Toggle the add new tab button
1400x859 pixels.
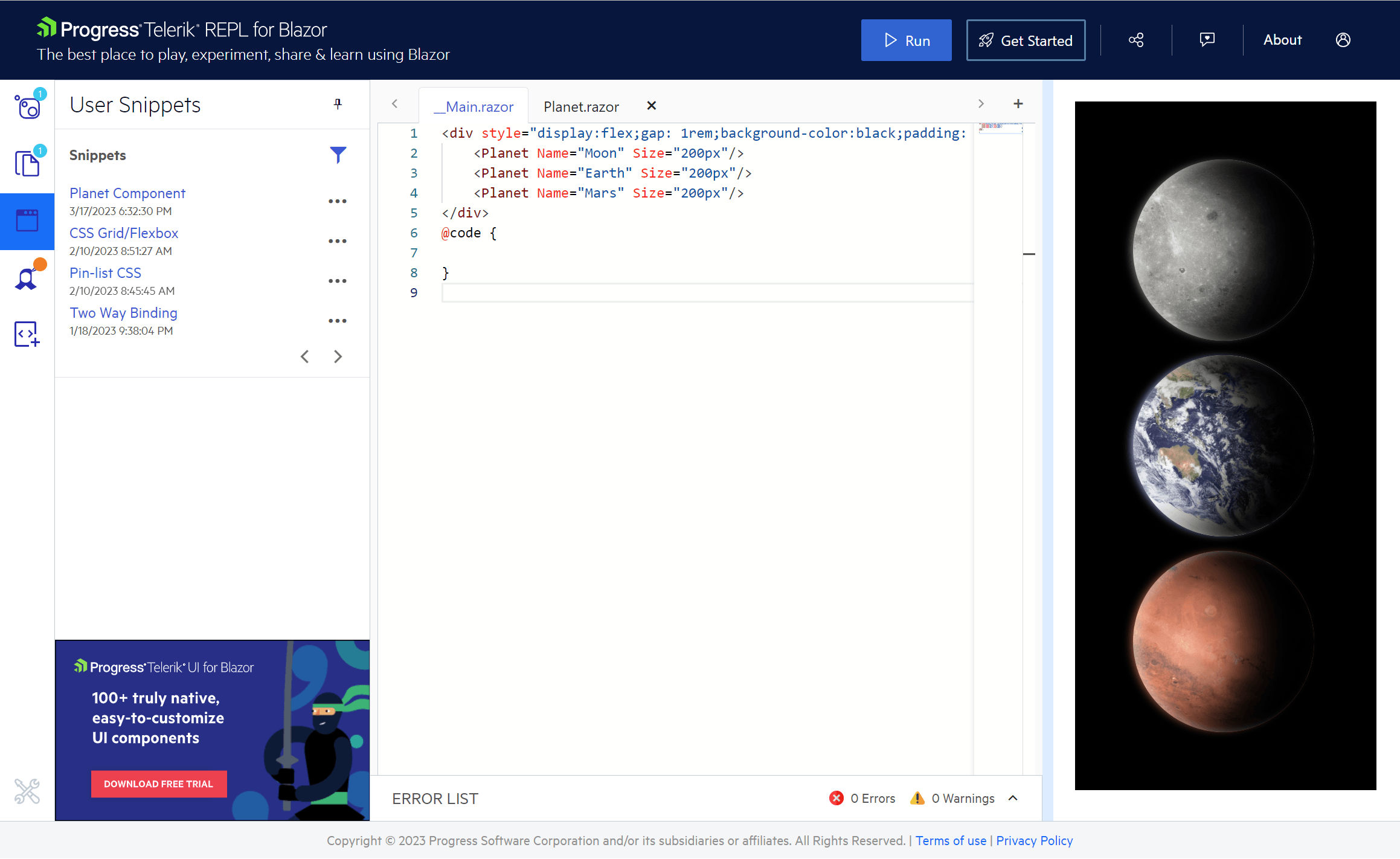[1017, 104]
